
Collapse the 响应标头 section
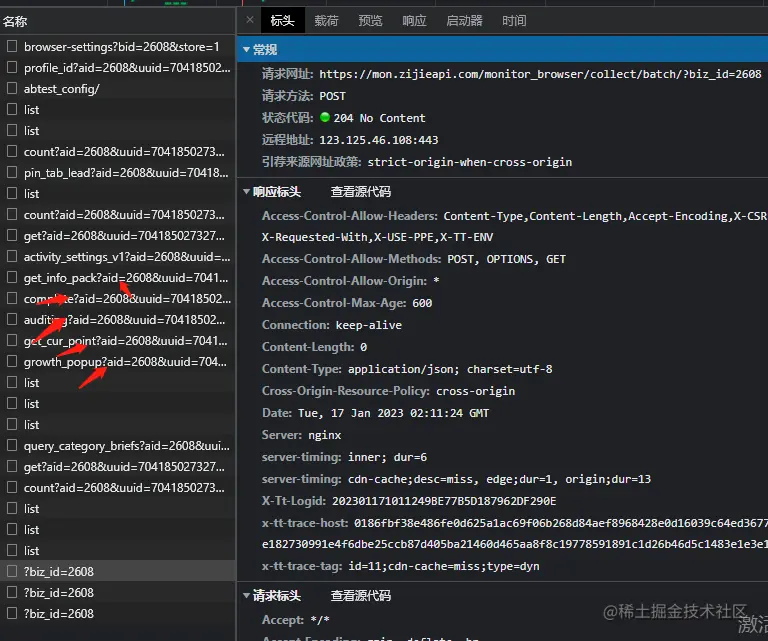click(246, 191)
